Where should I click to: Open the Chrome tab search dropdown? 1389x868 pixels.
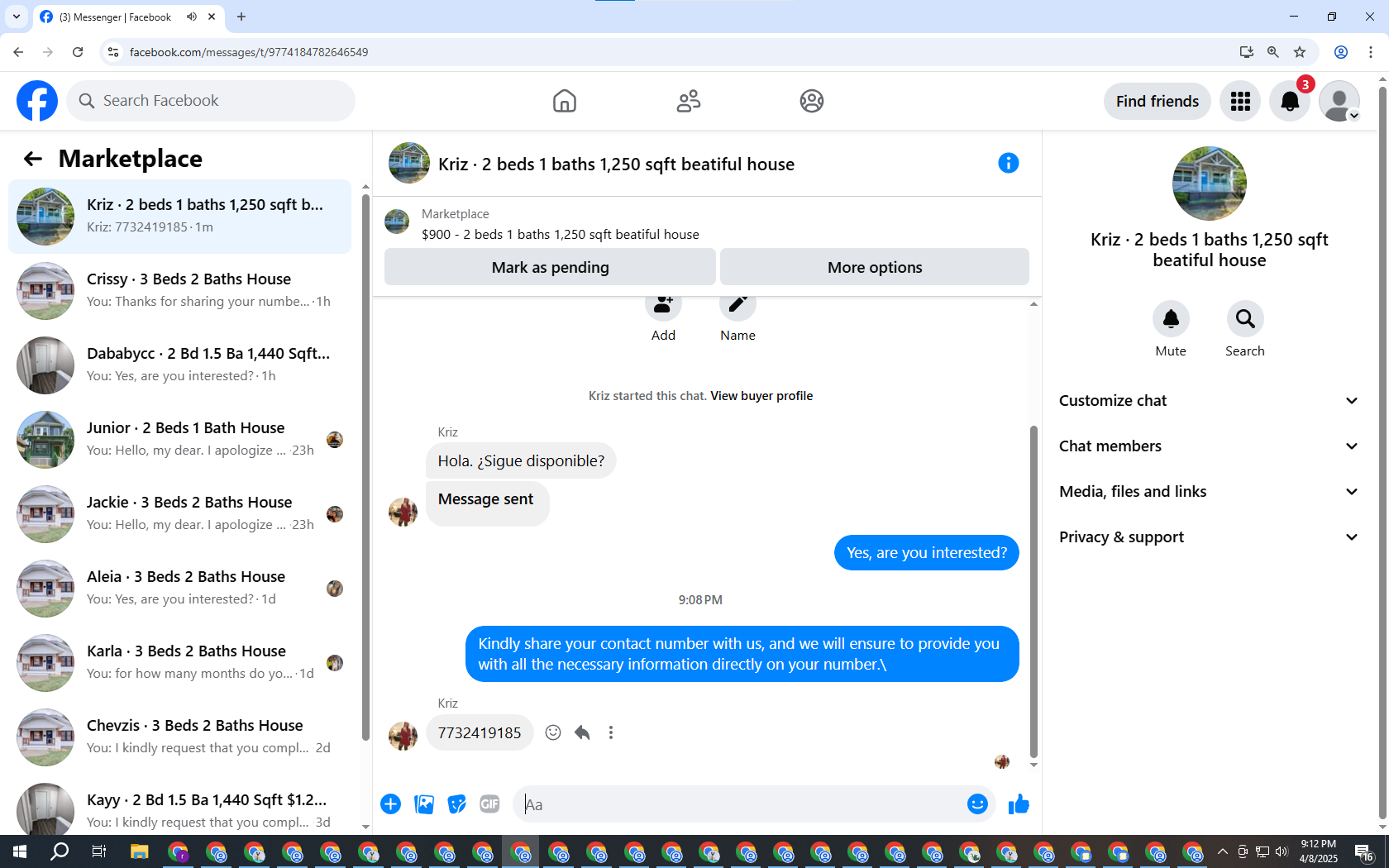pyautogui.click(x=16, y=17)
